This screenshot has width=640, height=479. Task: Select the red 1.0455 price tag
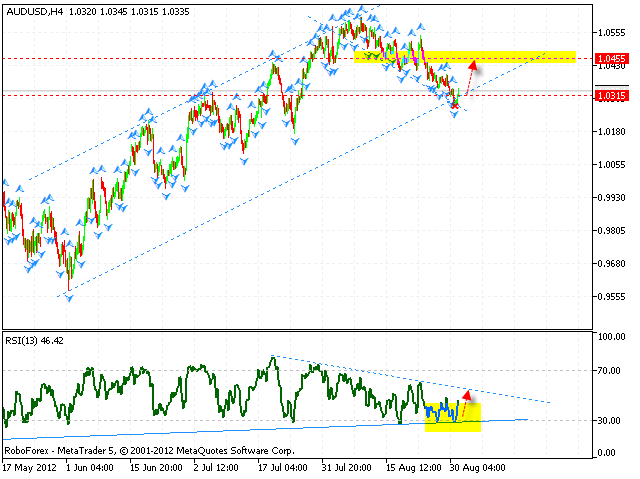(610, 58)
